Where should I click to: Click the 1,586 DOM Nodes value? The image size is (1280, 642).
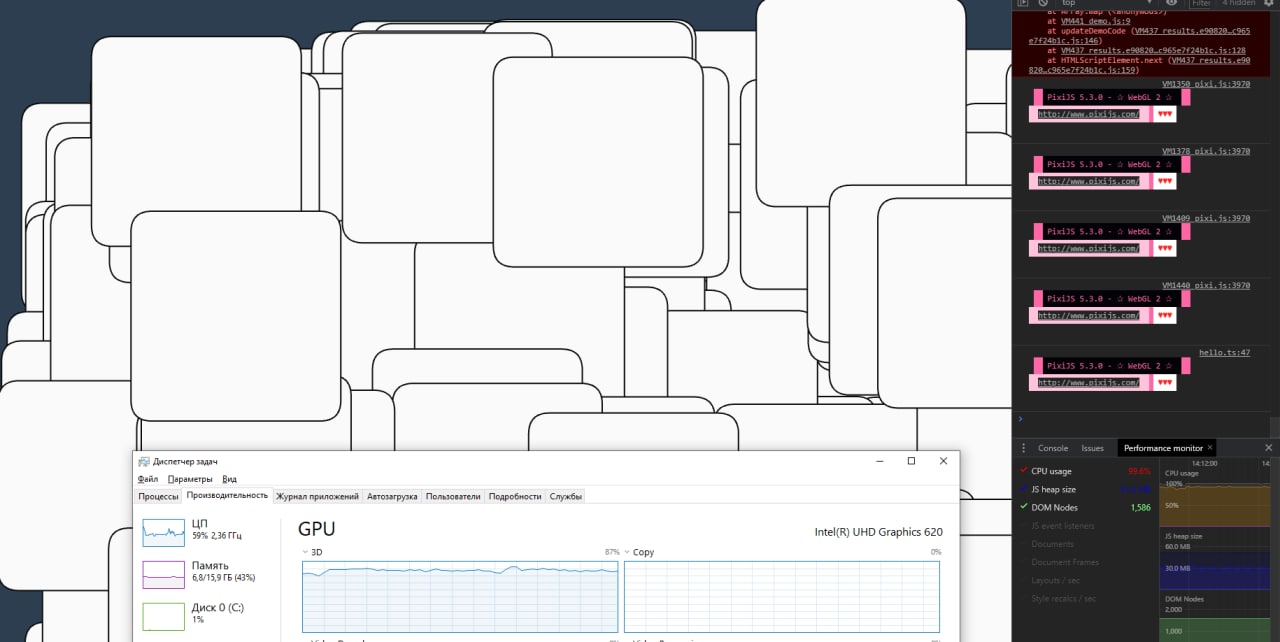(1140, 508)
